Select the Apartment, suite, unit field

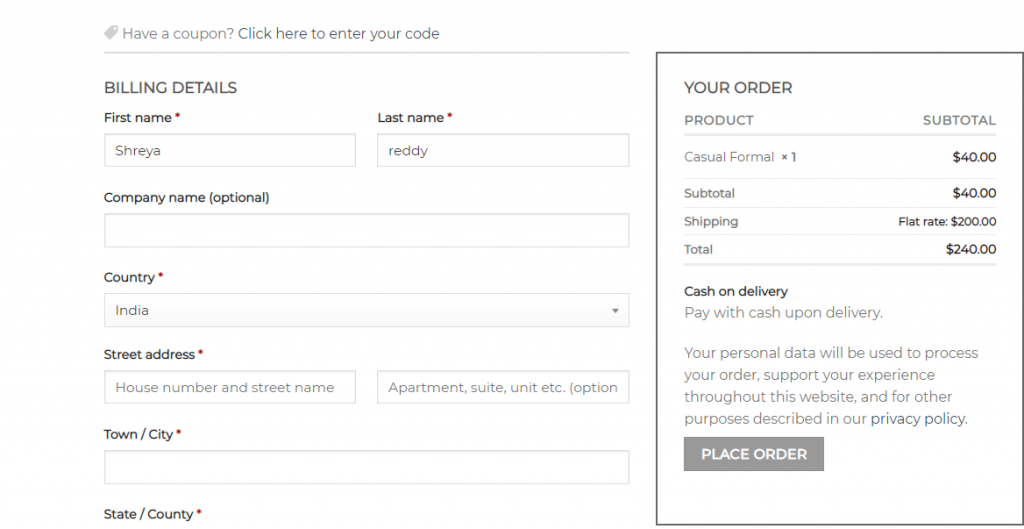click(503, 387)
